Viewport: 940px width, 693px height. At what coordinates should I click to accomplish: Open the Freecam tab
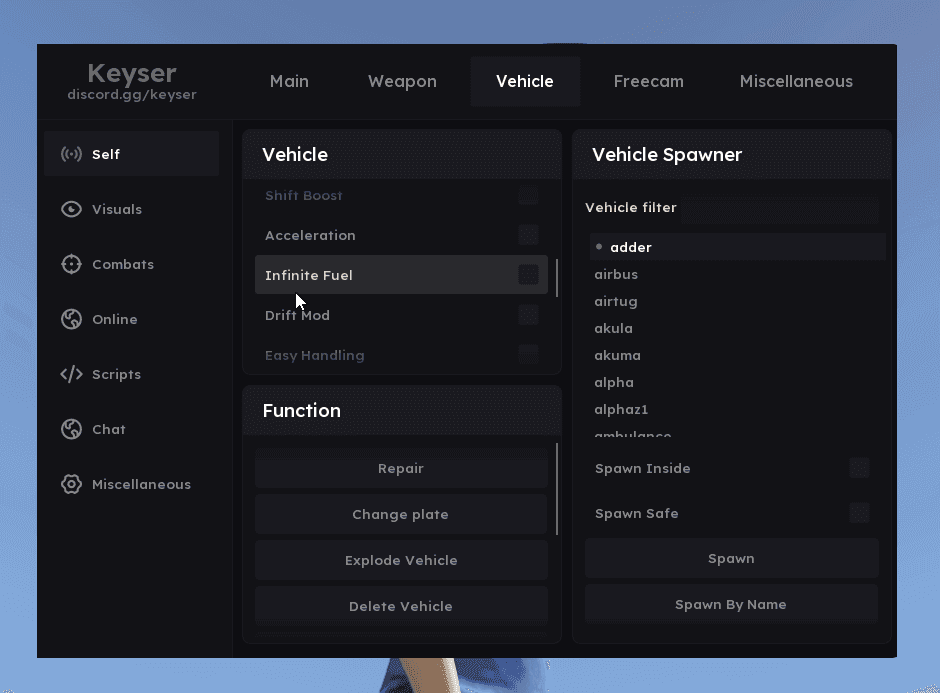coord(648,82)
